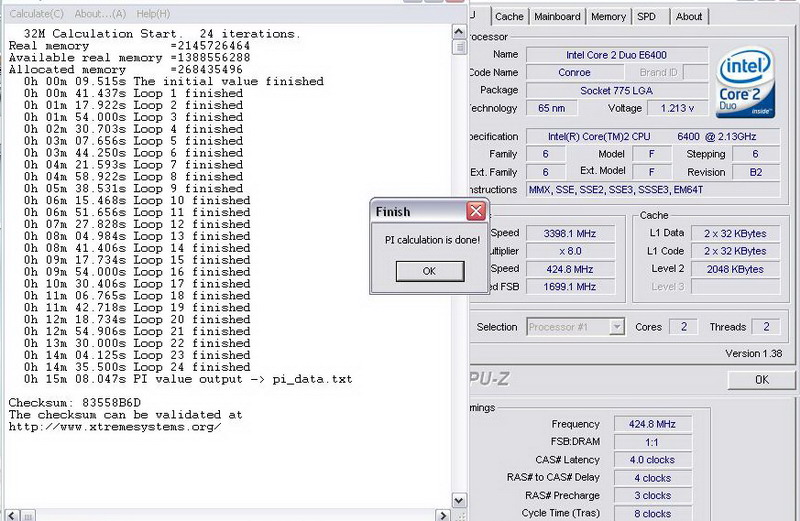The image size is (800, 521).
Task: Click the FSB:DRAM ratio value 1:1
Action: (x=653, y=442)
